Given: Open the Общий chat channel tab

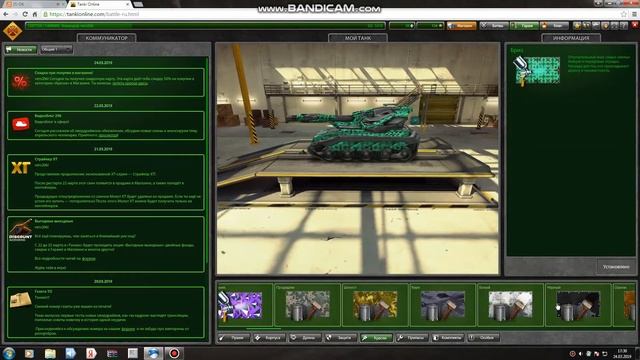Looking at the screenshot, I should 56,49.
